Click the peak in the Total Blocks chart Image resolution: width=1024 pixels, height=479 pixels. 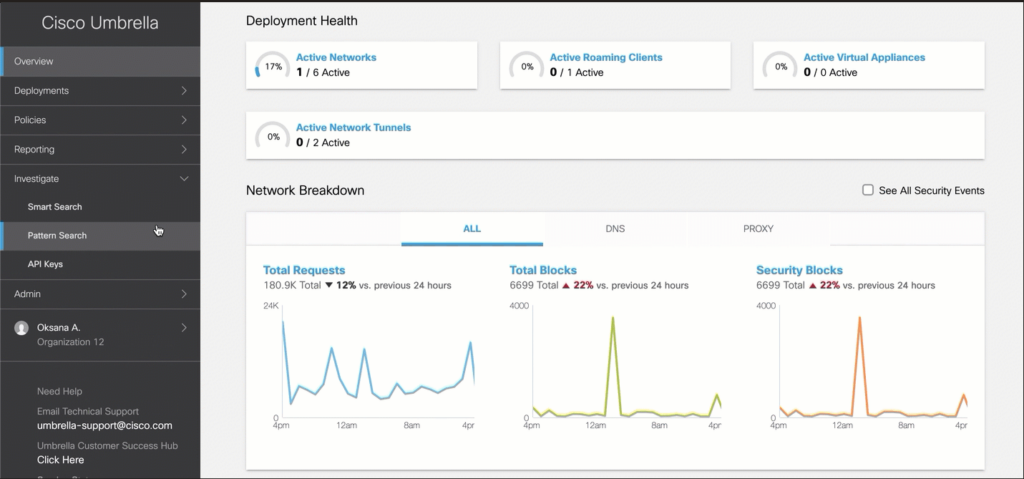(611, 320)
